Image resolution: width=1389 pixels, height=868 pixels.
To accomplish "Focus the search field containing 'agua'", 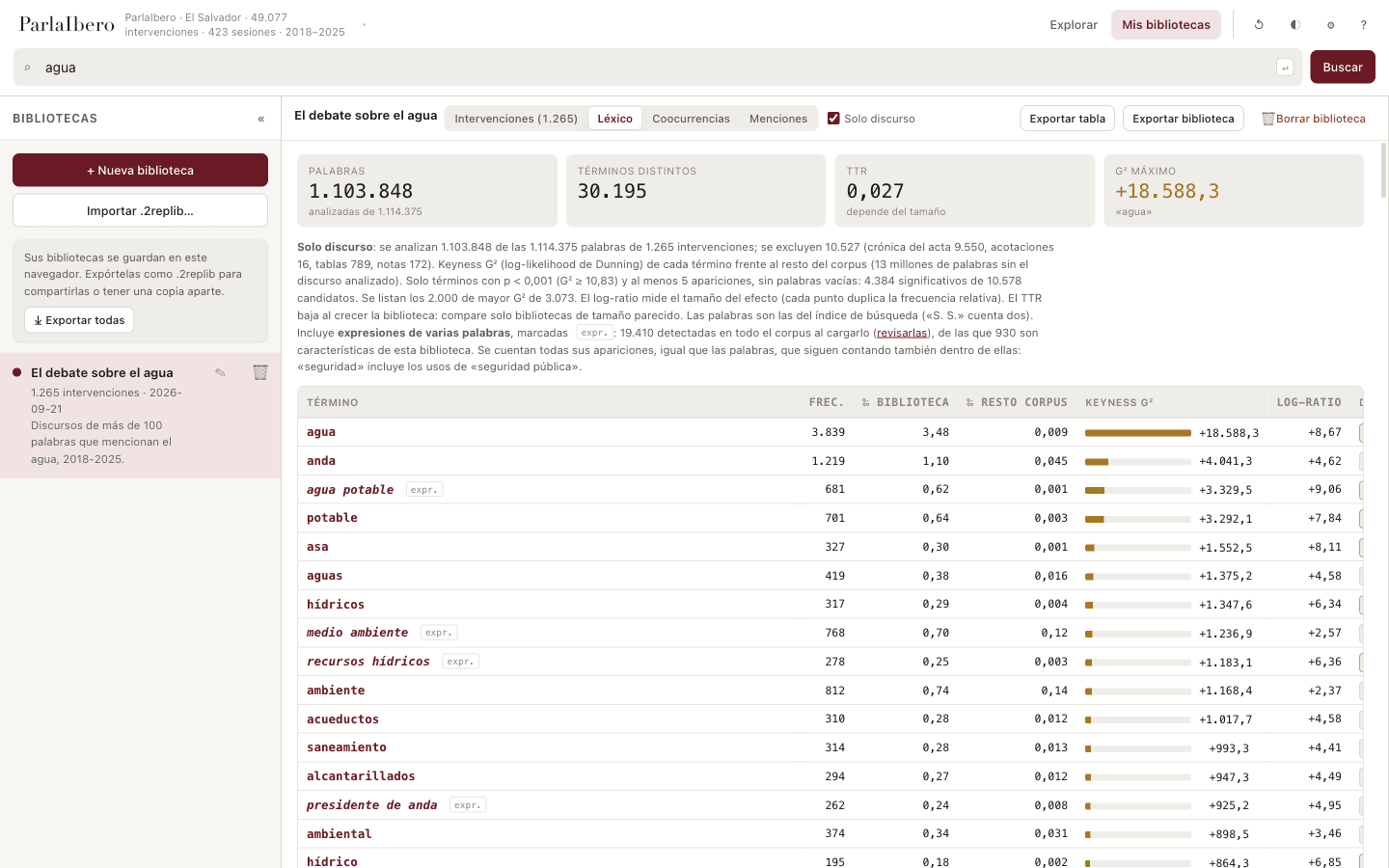I will tap(658, 68).
